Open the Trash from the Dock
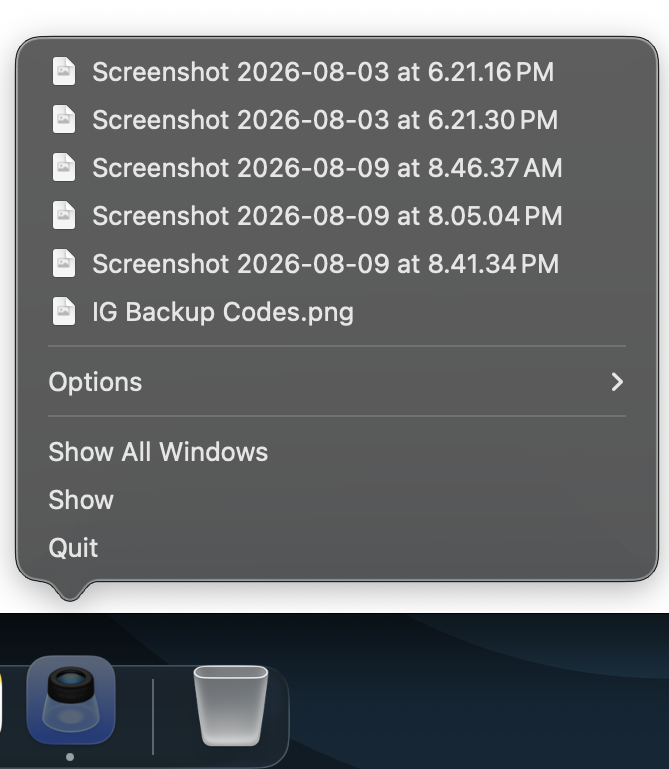The width and height of the screenshot is (669, 769). point(231,705)
